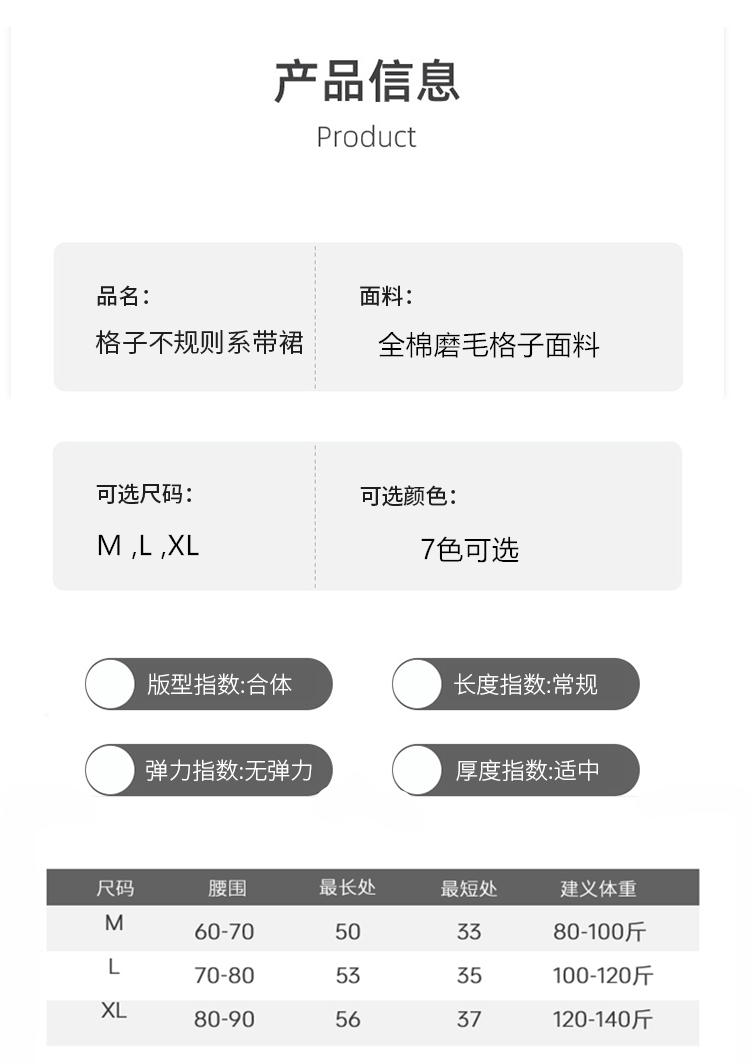Click the available sizes M ,L ,XL text
Screen dimensions: 750x1063
coord(148,546)
